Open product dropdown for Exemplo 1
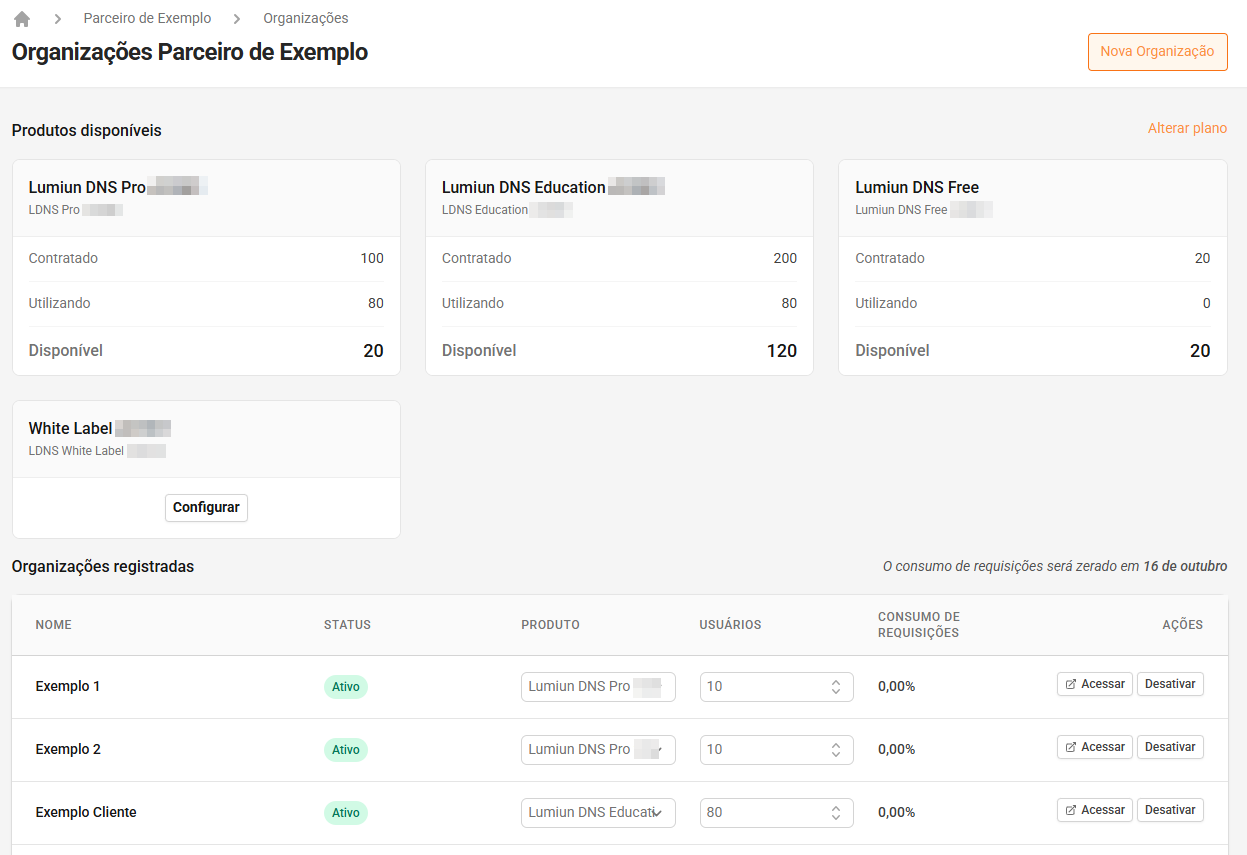Viewport: 1247px width, 855px height. pyautogui.click(x=598, y=687)
